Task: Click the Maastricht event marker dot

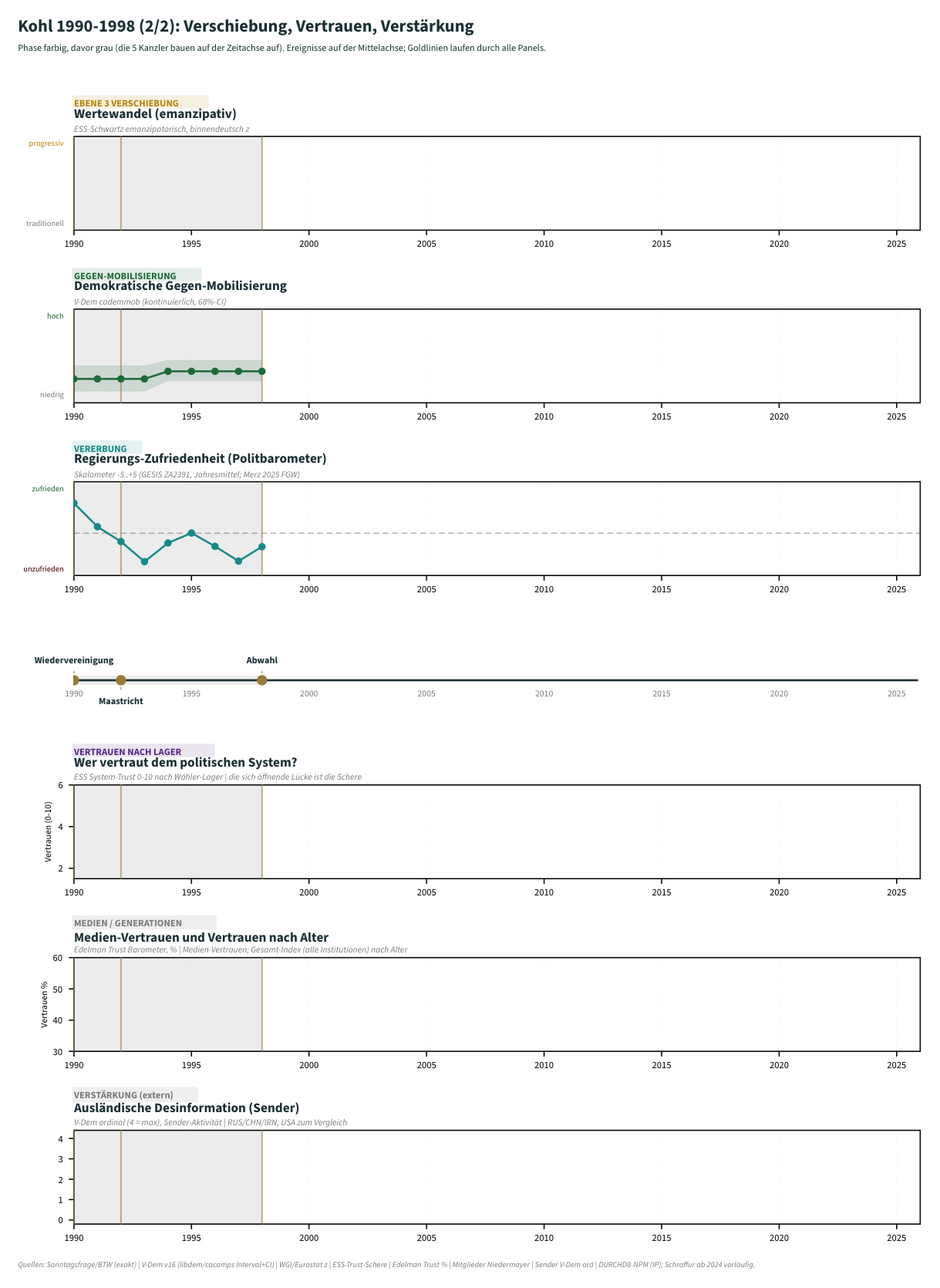Action: click(121, 679)
